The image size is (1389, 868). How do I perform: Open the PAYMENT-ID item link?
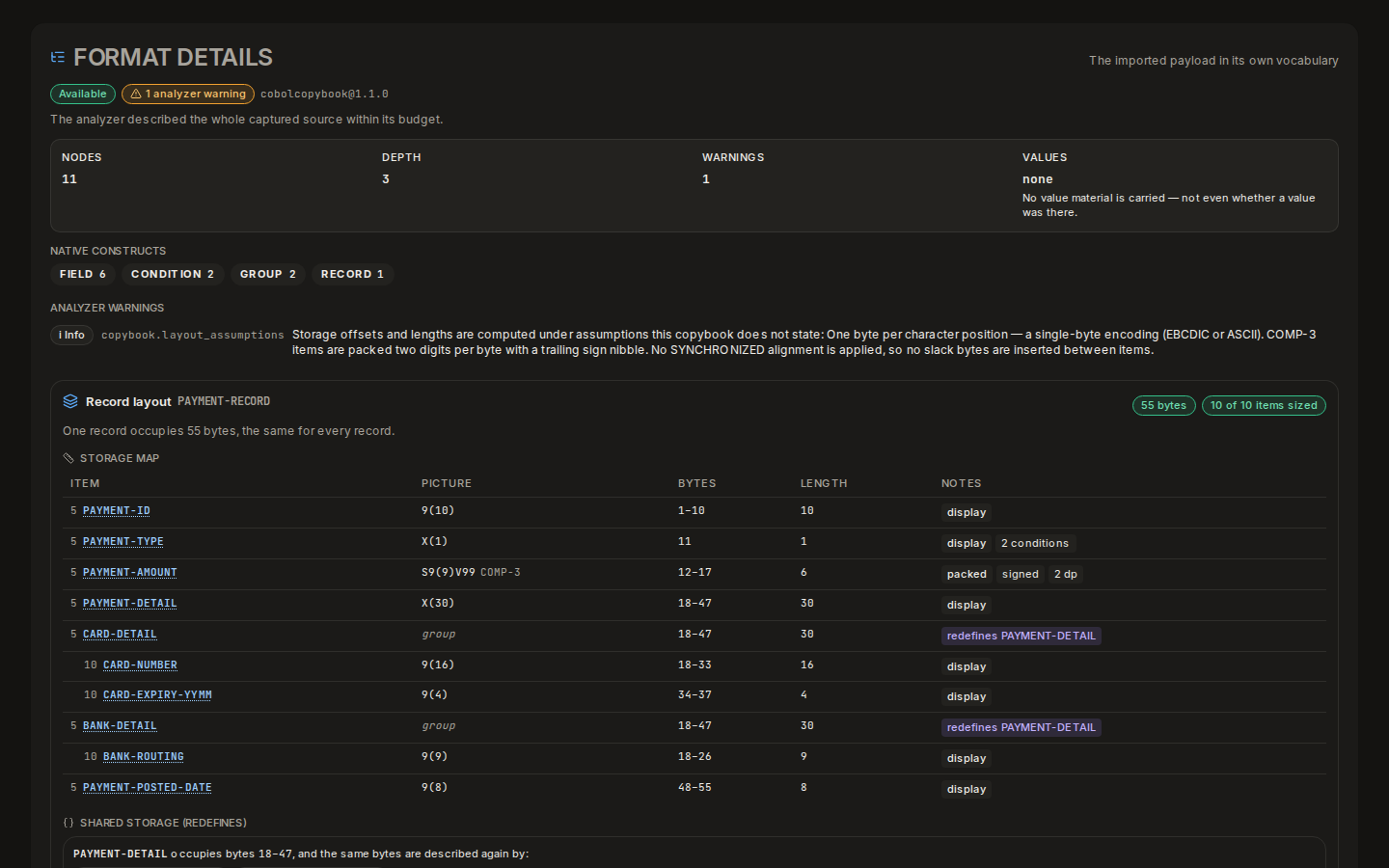[x=117, y=510]
